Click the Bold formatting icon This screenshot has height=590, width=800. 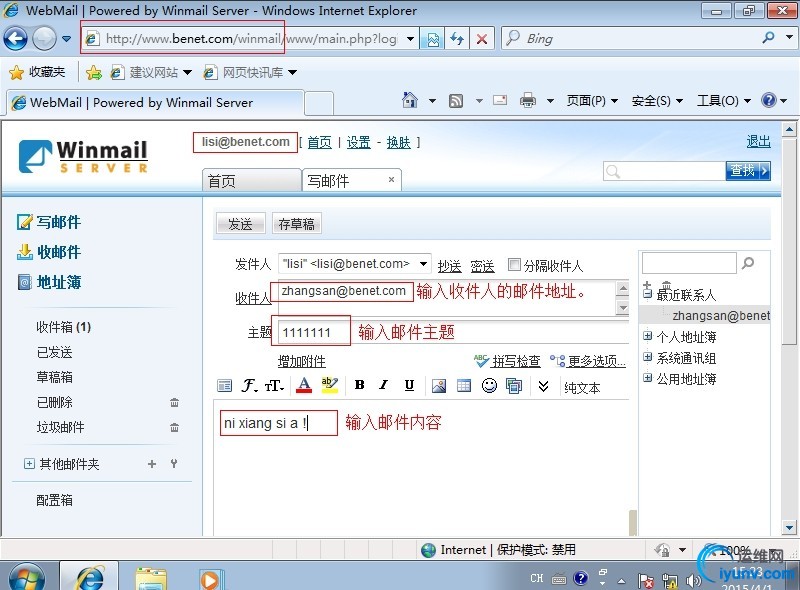coord(359,385)
